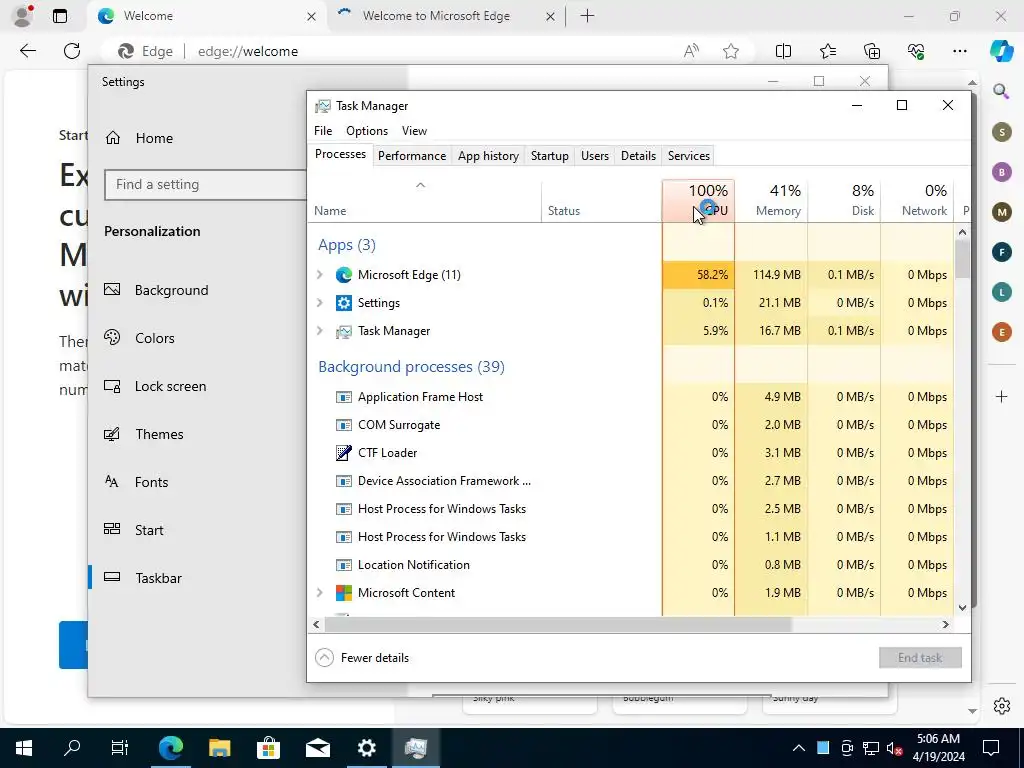Image resolution: width=1024 pixels, height=768 pixels.
Task: Open Colors personalization page
Action: (x=155, y=338)
